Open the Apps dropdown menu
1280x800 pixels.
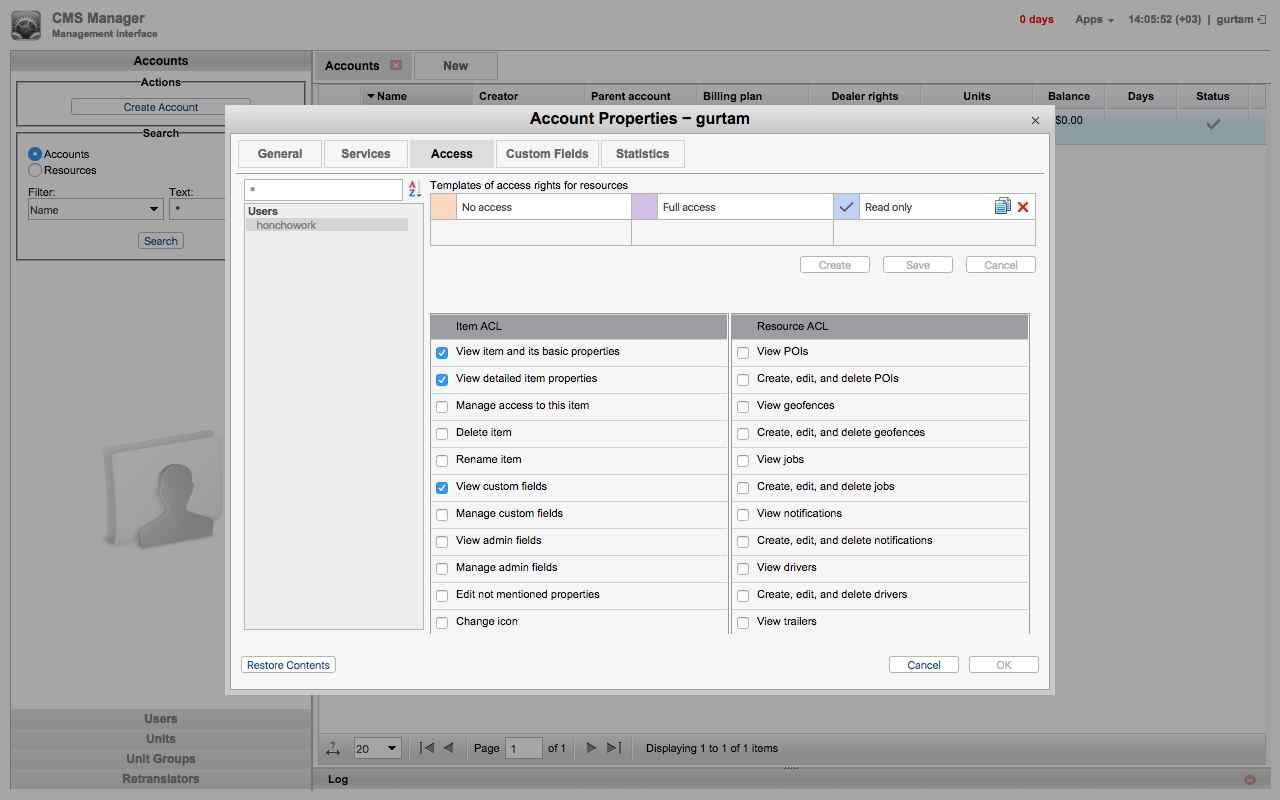[1094, 19]
